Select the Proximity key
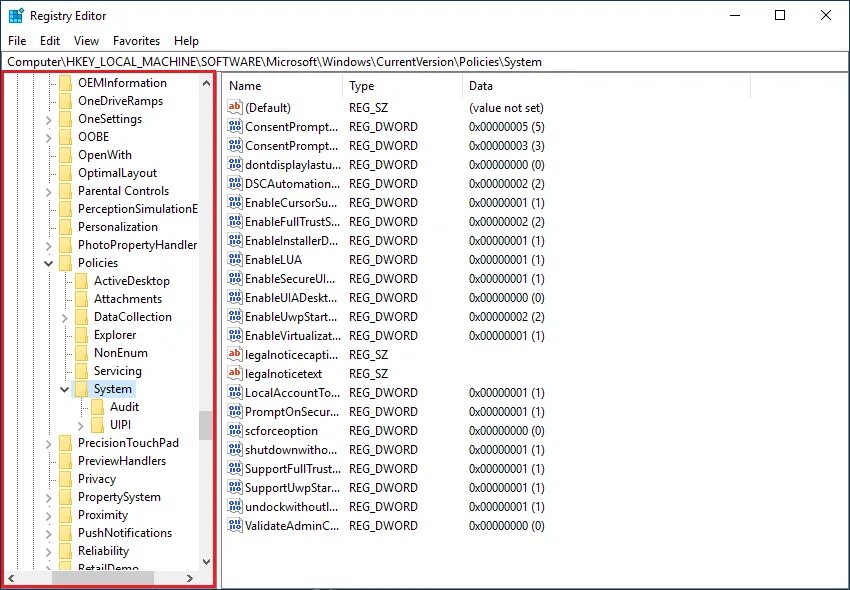The height and width of the screenshot is (590, 850). pyautogui.click(x=103, y=515)
